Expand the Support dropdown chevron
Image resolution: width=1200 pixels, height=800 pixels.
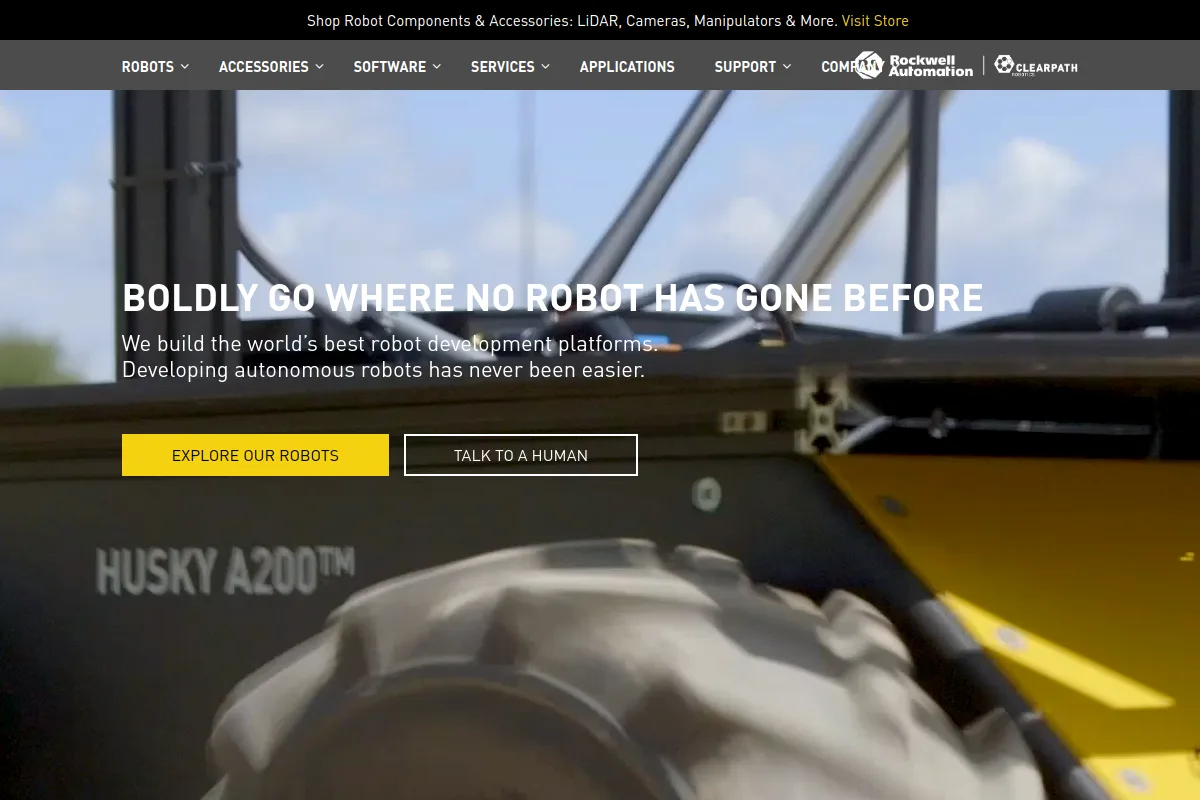click(x=787, y=66)
